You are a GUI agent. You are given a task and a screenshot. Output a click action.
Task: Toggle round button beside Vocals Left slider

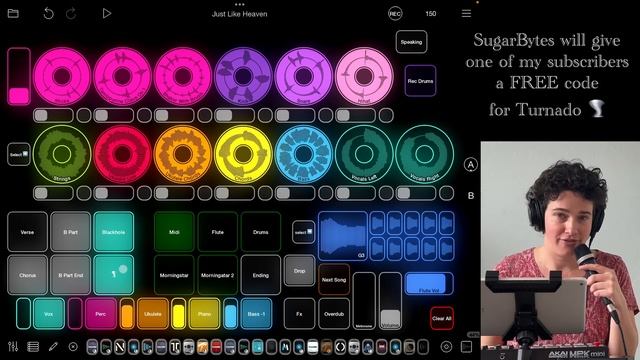(386, 193)
